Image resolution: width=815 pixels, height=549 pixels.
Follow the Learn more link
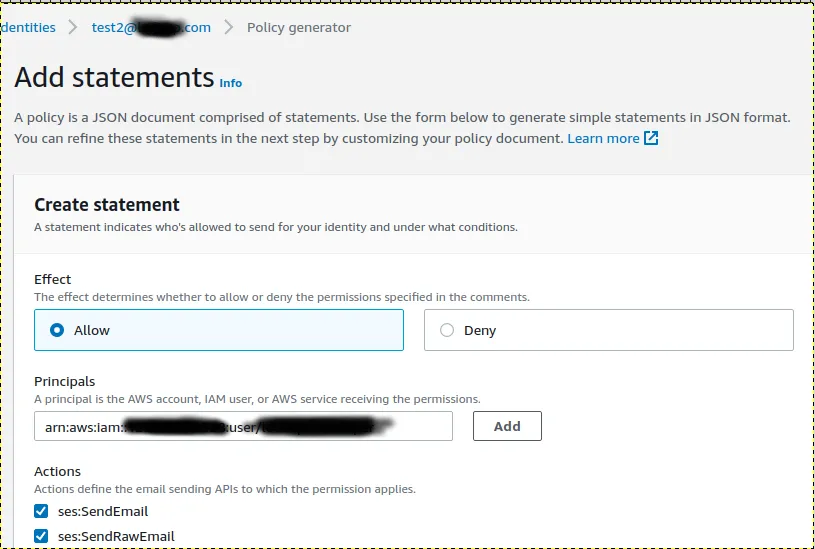coord(603,138)
